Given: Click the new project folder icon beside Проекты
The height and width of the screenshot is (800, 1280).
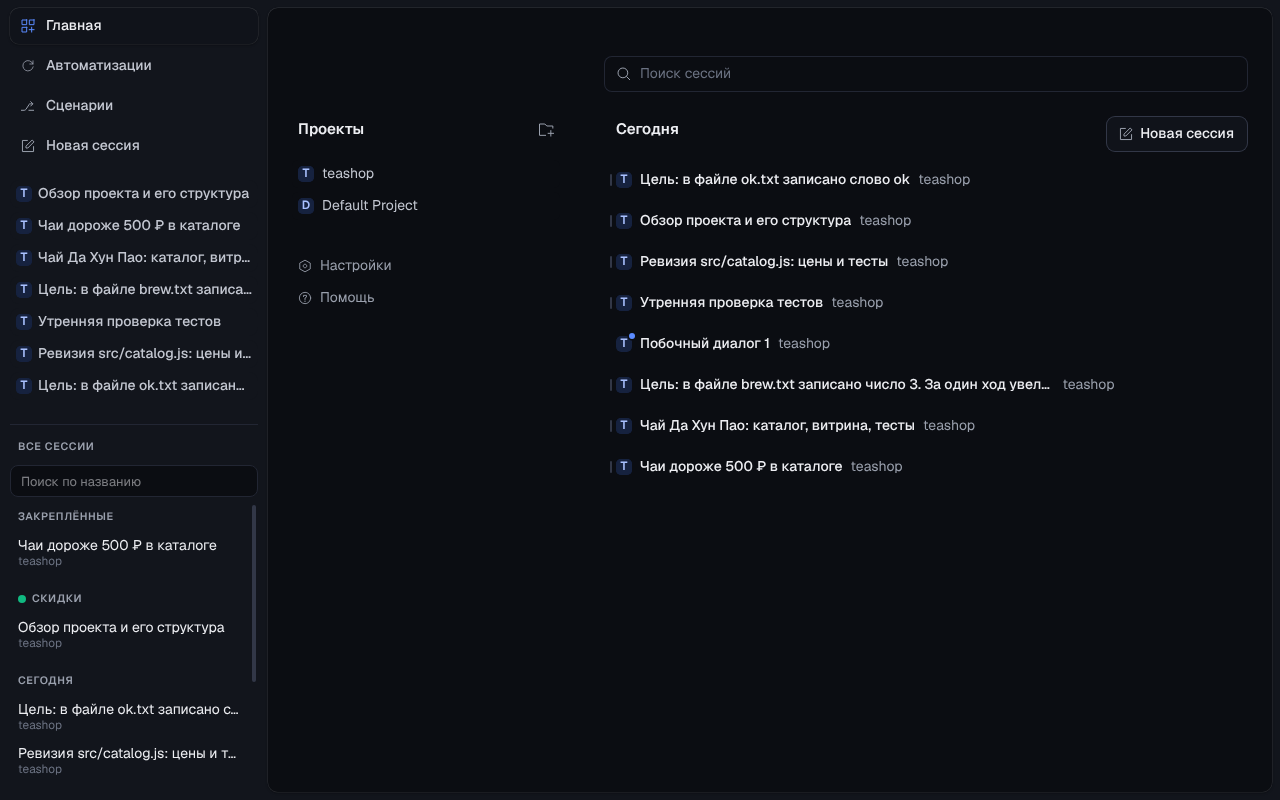Looking at the screenshot, I should [546, 130].
